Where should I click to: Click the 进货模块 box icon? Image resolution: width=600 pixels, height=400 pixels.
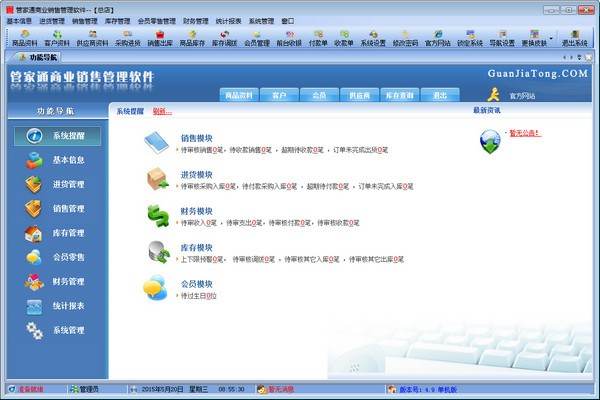click(x=157, y=179)
